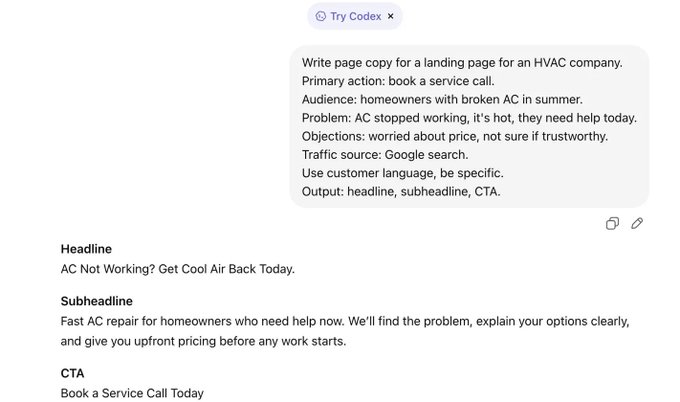Click 'Book a Service Call Today' text
Image resolution: width=680 pixels, height=402 pixels.
(132, 393)
